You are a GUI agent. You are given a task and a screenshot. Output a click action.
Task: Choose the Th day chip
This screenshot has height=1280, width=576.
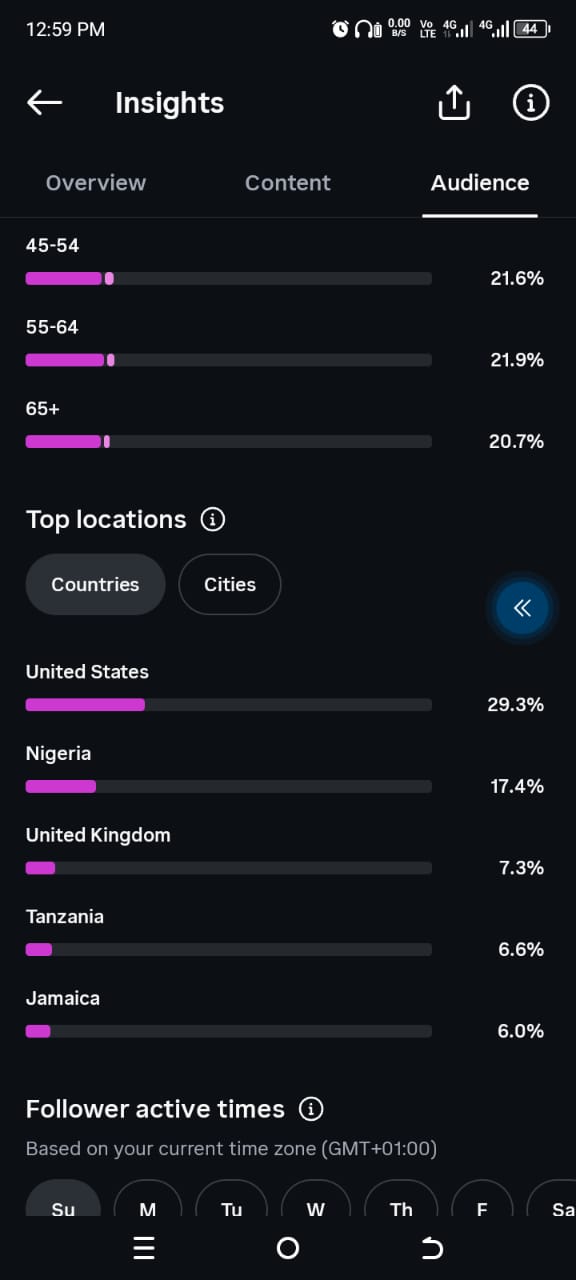401,1198
